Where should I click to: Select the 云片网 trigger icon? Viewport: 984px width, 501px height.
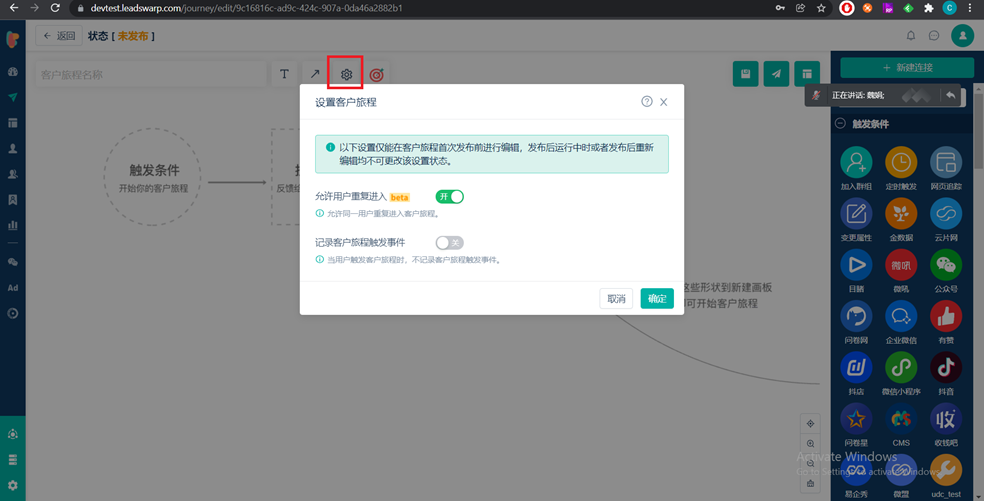[946, 213]
